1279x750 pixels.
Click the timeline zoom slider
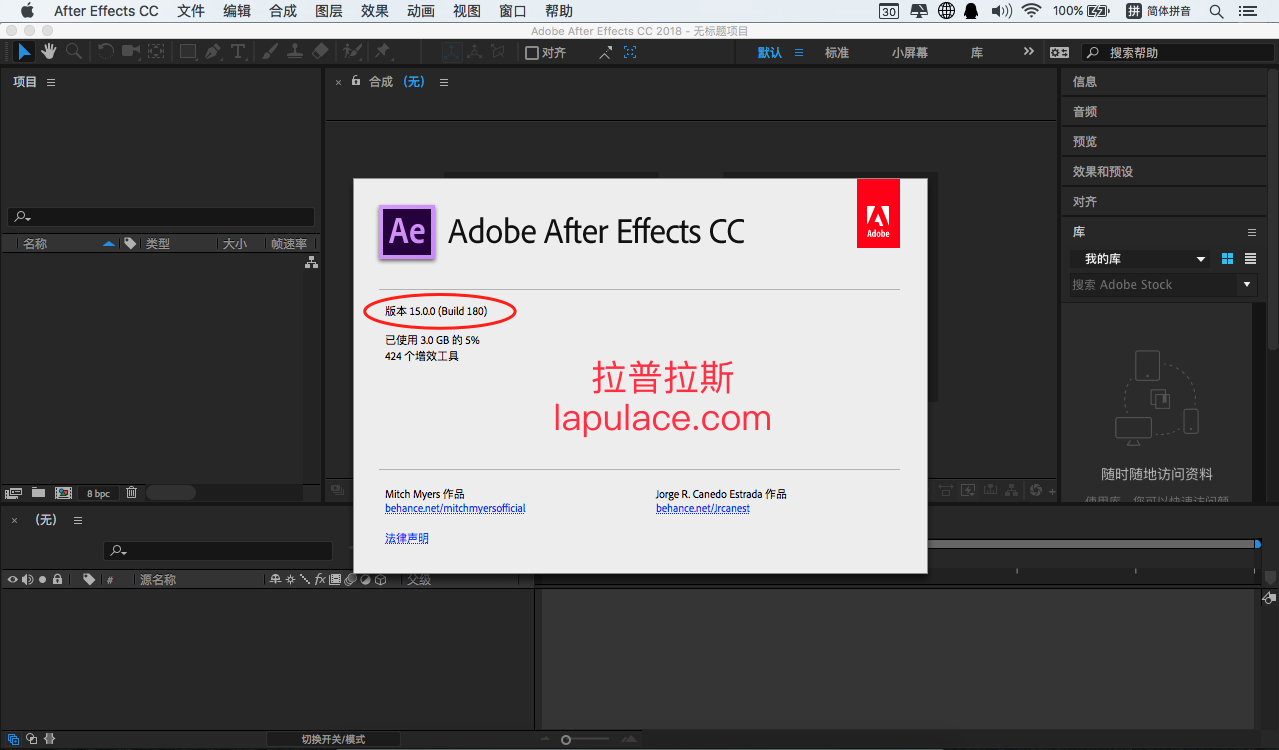(584, 740)
